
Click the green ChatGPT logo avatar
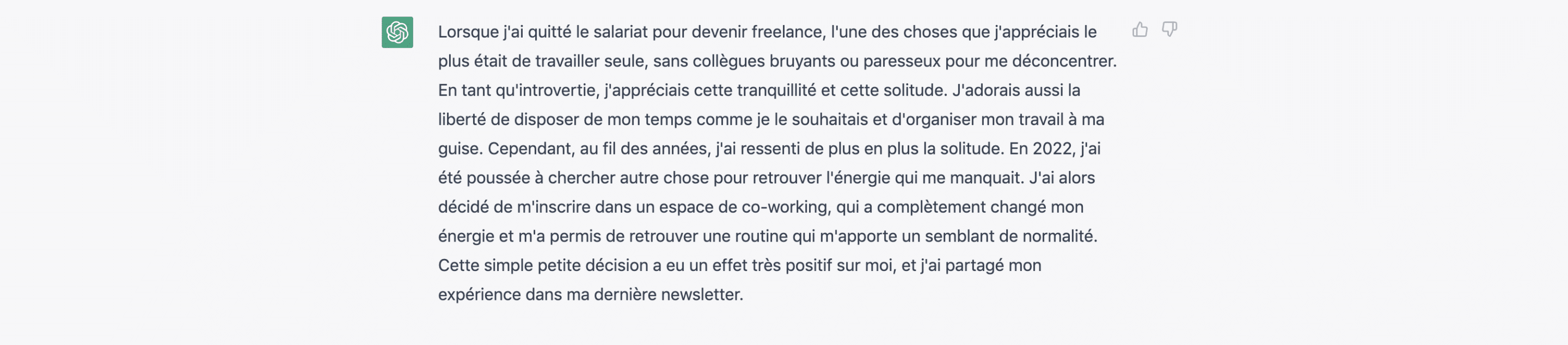pos(397,32)
